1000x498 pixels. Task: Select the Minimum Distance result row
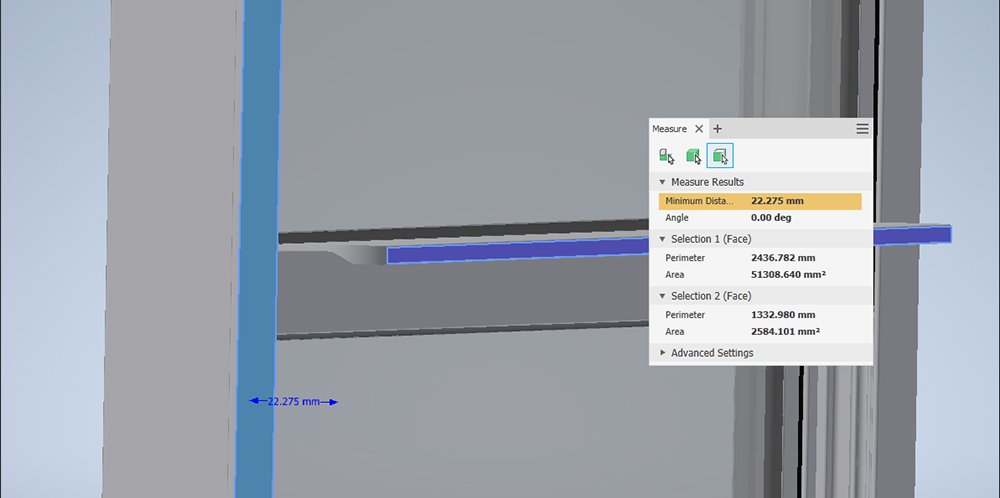click(x=760, y=201)
